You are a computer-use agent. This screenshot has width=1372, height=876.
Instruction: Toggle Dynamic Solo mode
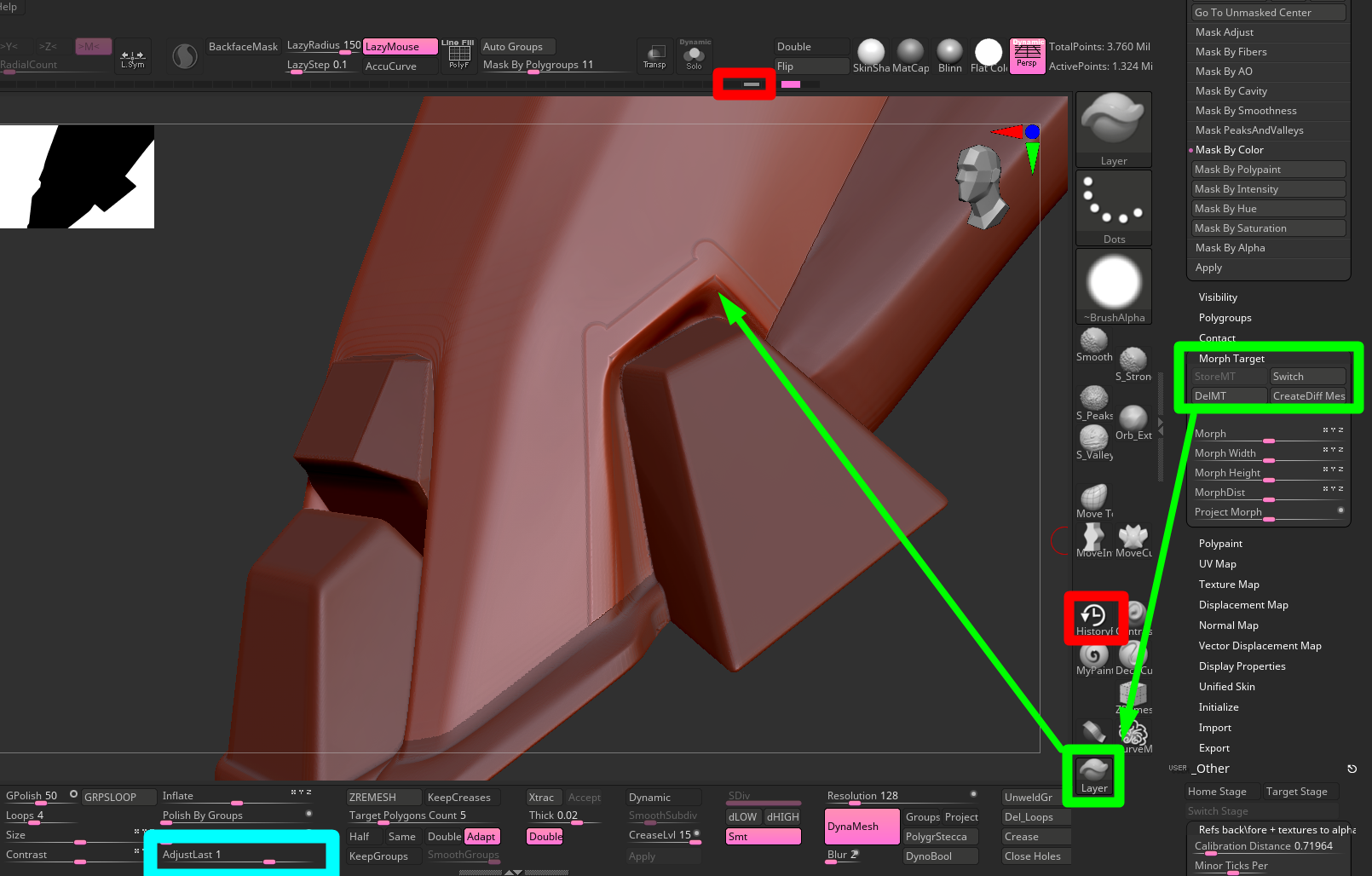point(695,56)
